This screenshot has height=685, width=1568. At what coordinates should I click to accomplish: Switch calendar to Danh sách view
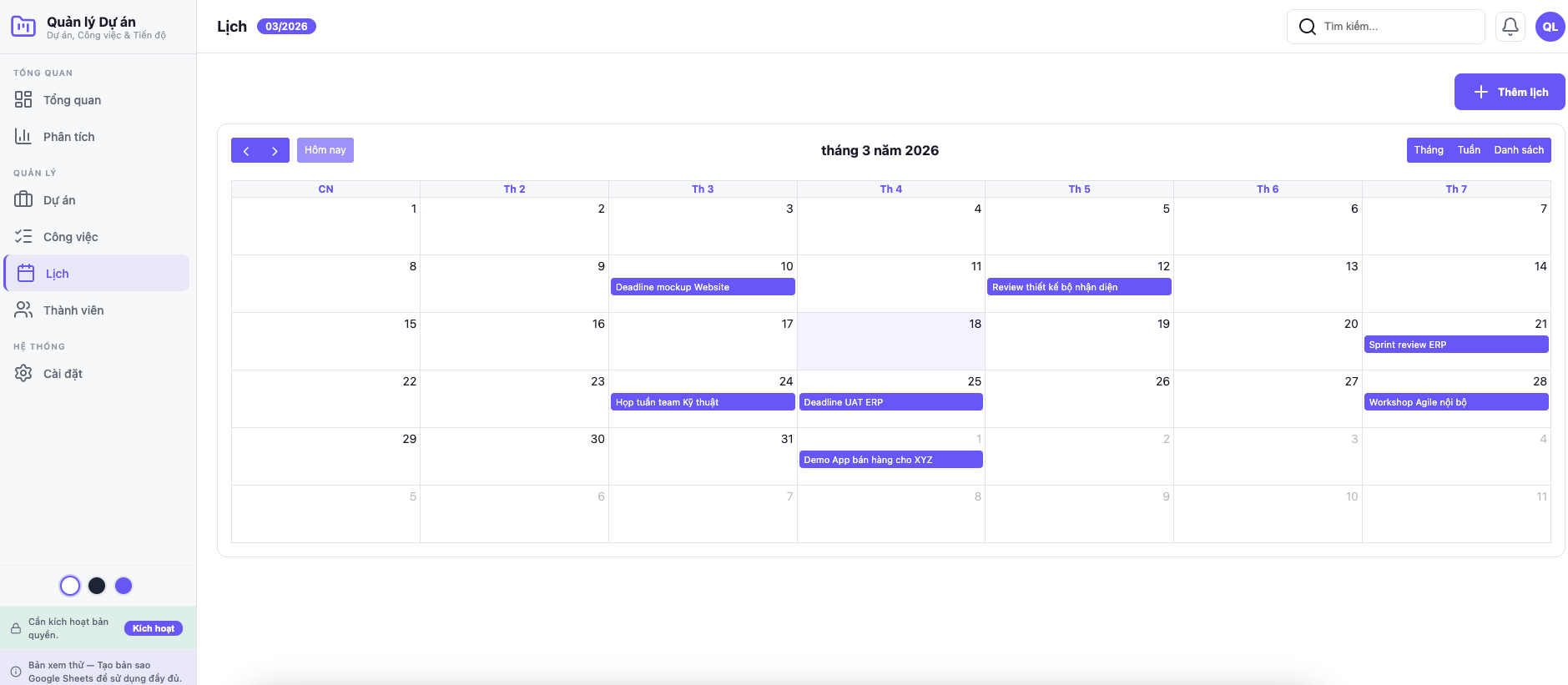click(x=1519, y=150)
